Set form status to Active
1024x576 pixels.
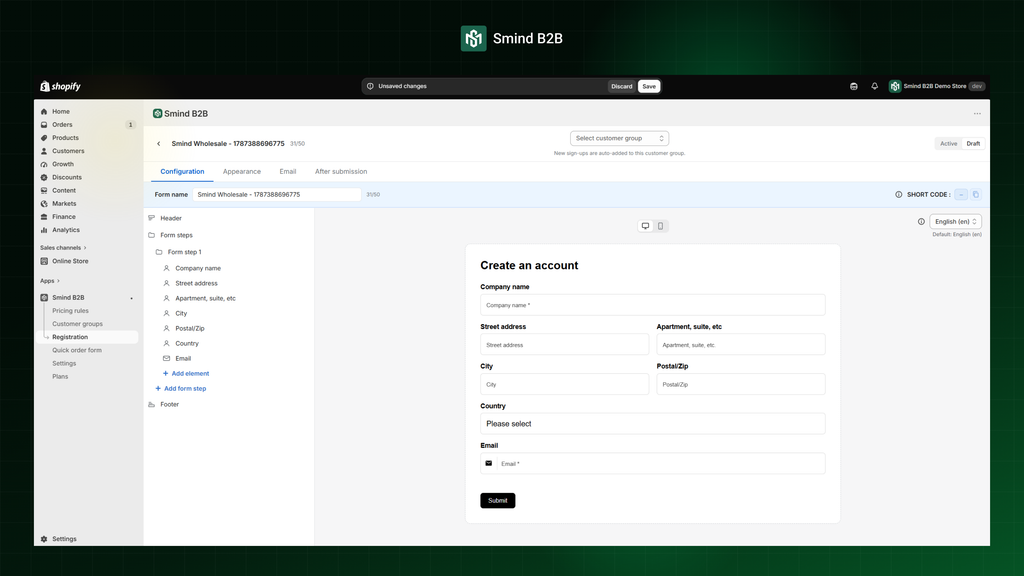click(948, 144)
